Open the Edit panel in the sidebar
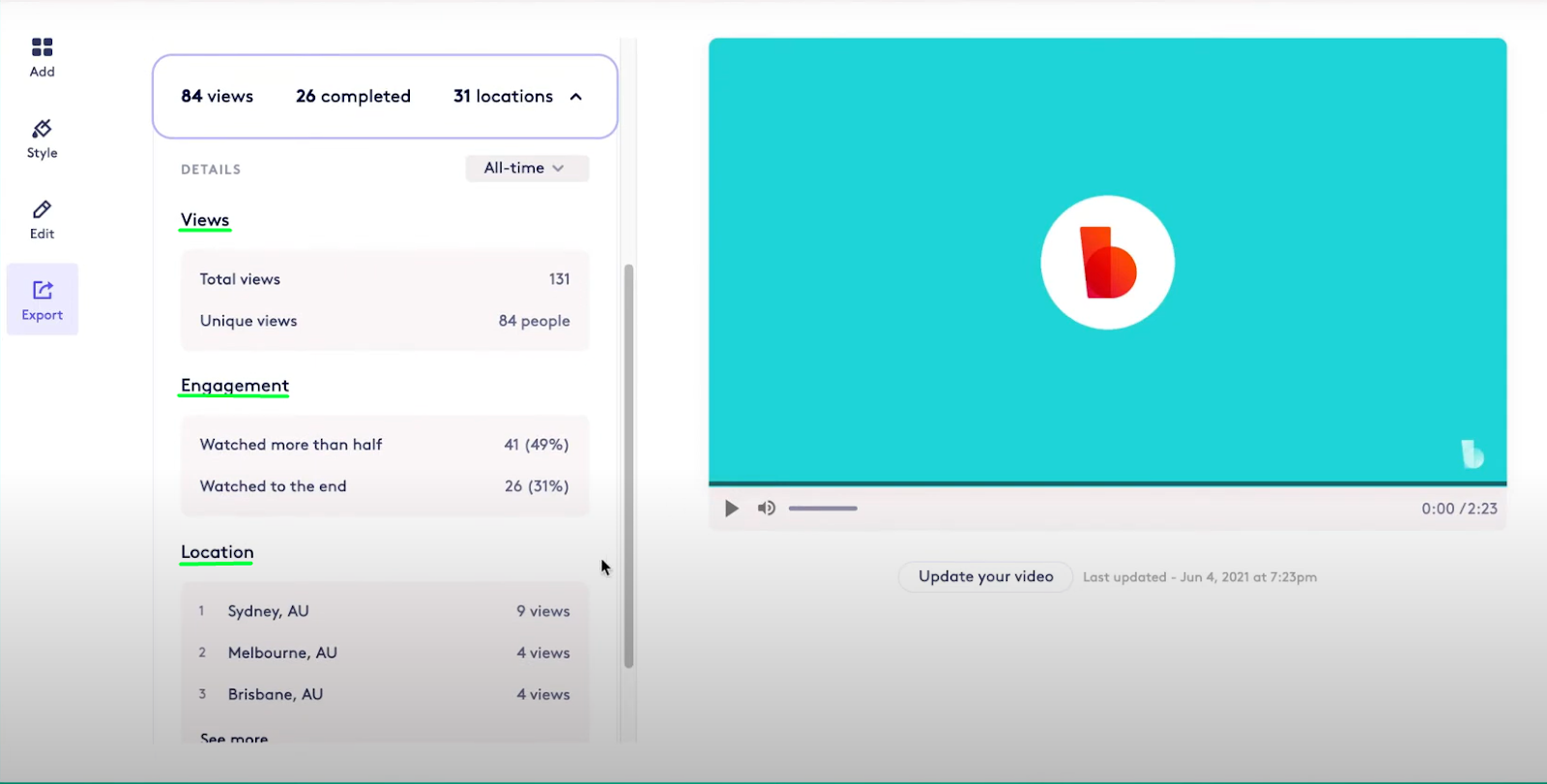Image resolution: width=1547 pixels, height=784 pixels. pos(42,219)
